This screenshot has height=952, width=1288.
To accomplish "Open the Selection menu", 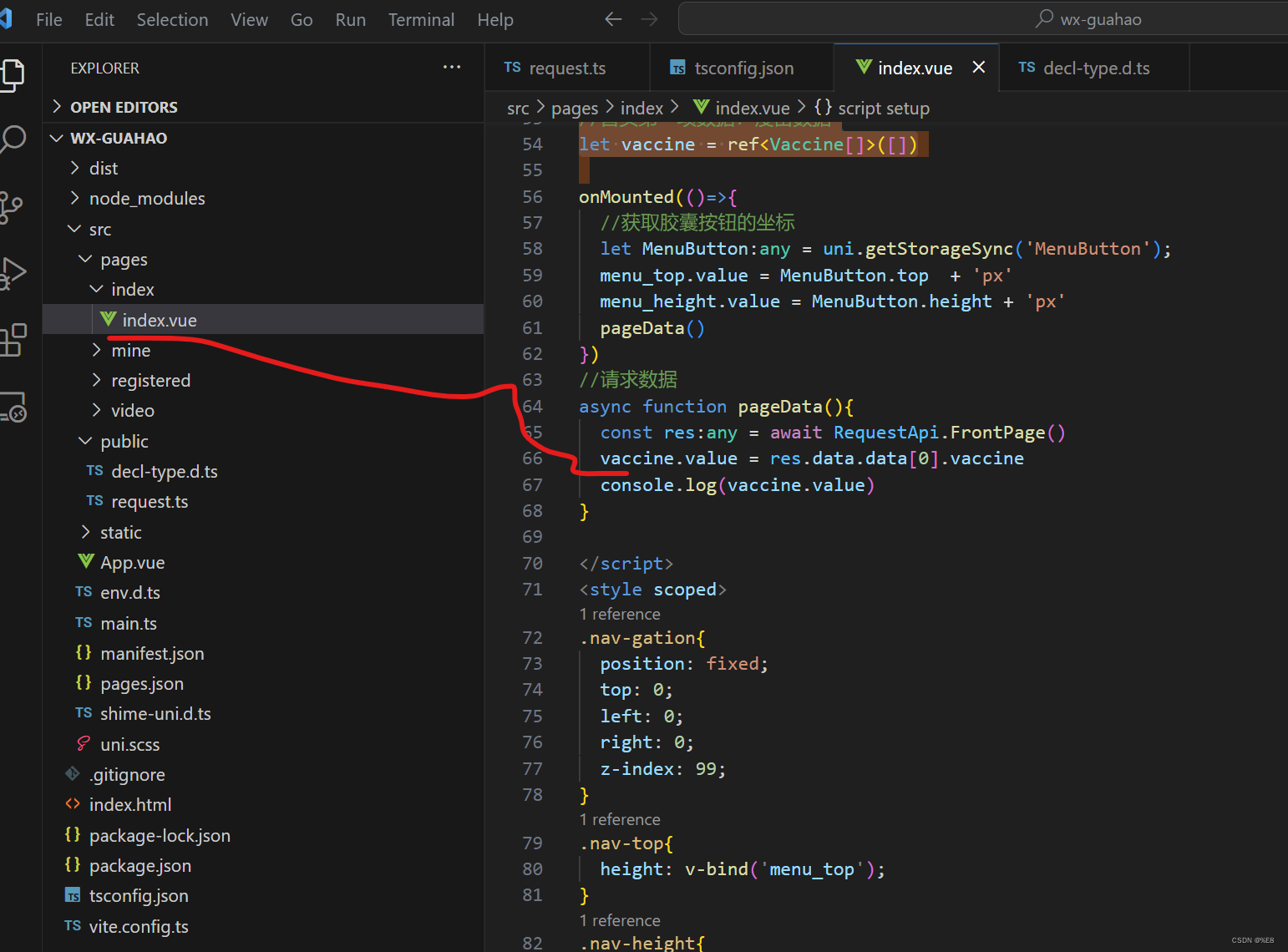I will tap(172, 19).
